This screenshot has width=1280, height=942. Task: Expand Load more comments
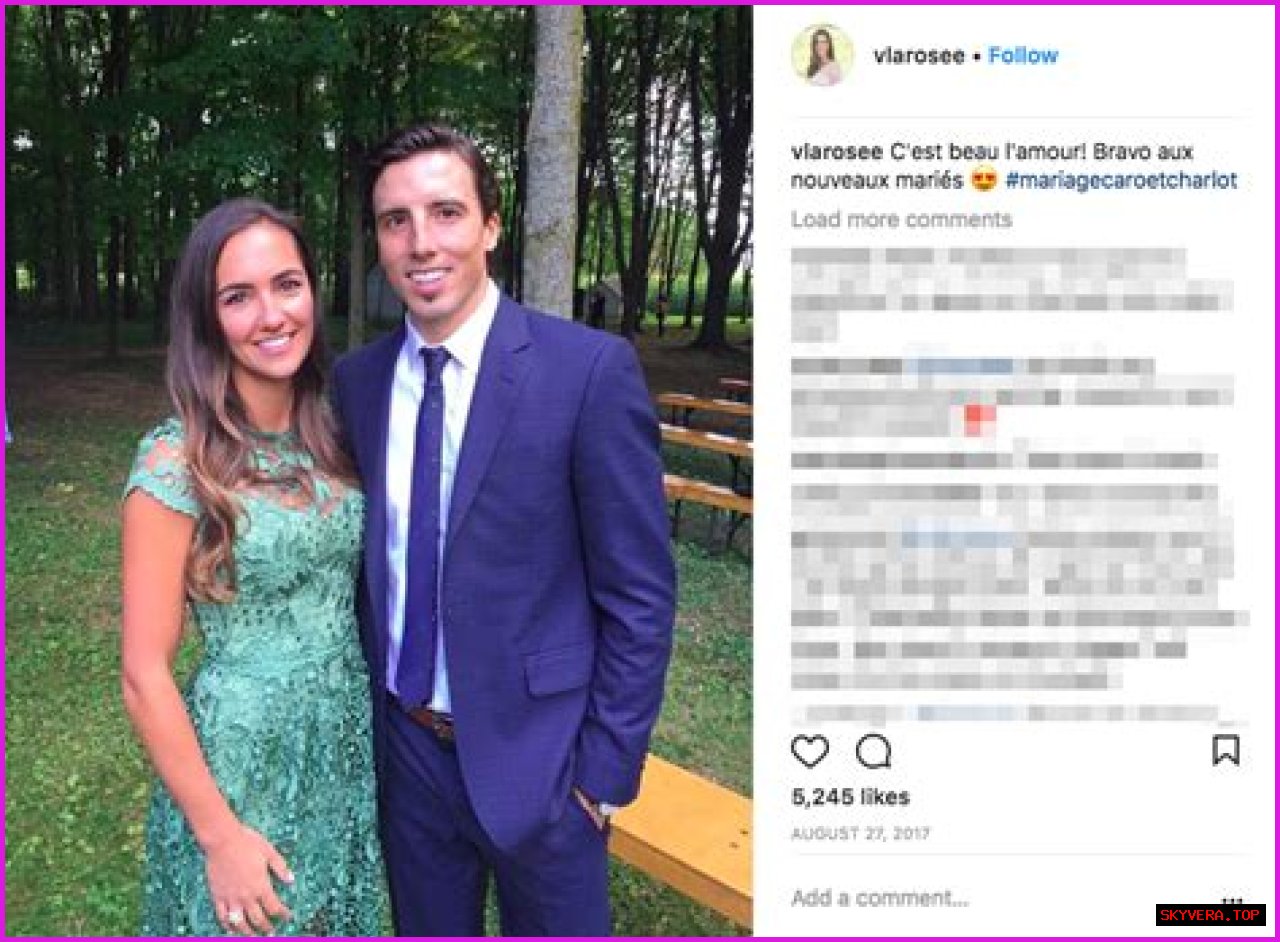point(902,219)
